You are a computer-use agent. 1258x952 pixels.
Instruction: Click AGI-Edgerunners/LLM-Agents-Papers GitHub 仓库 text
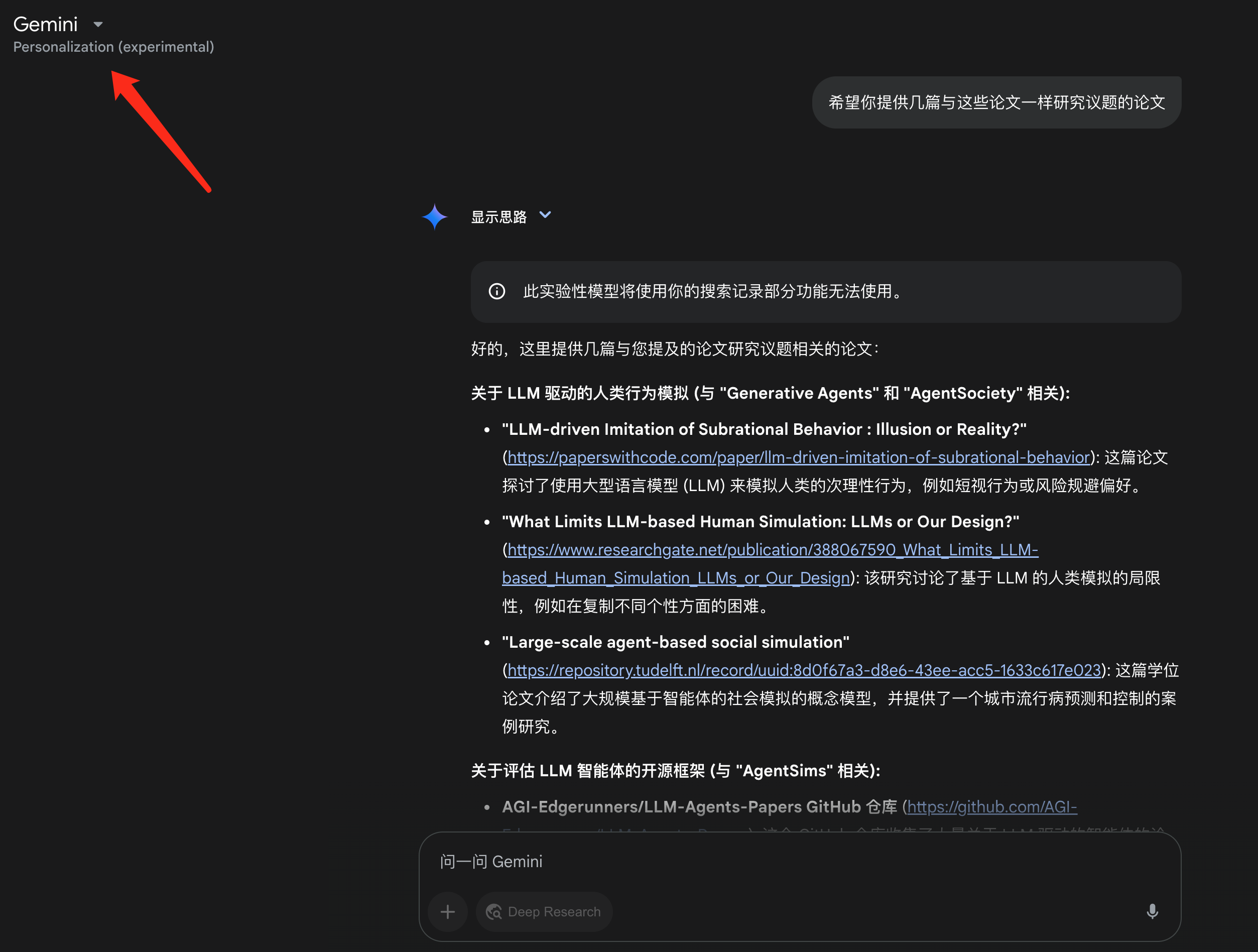pos(699,806)
